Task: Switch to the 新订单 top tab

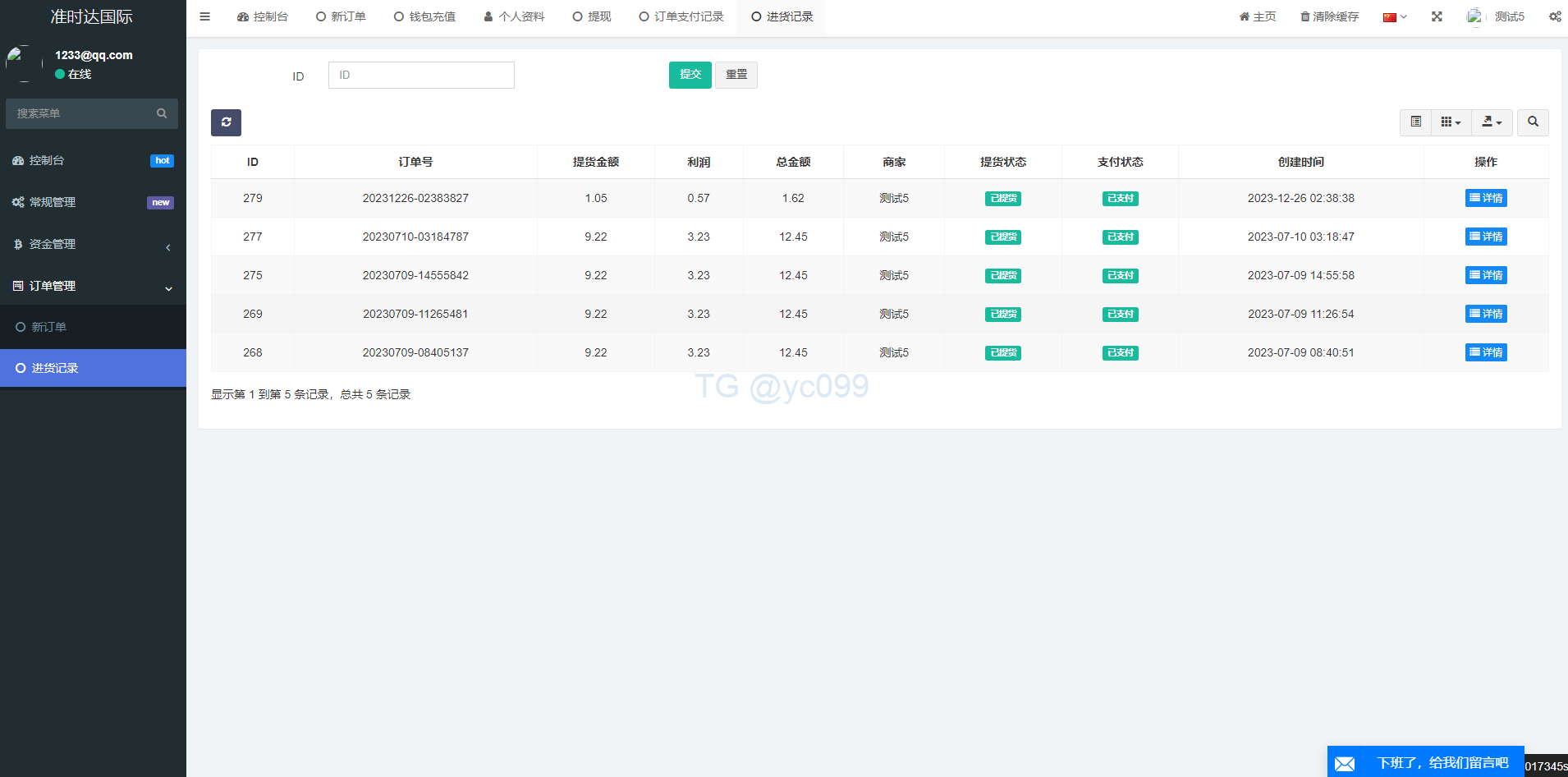Action: pyautogui.click(x=341, y=16)
